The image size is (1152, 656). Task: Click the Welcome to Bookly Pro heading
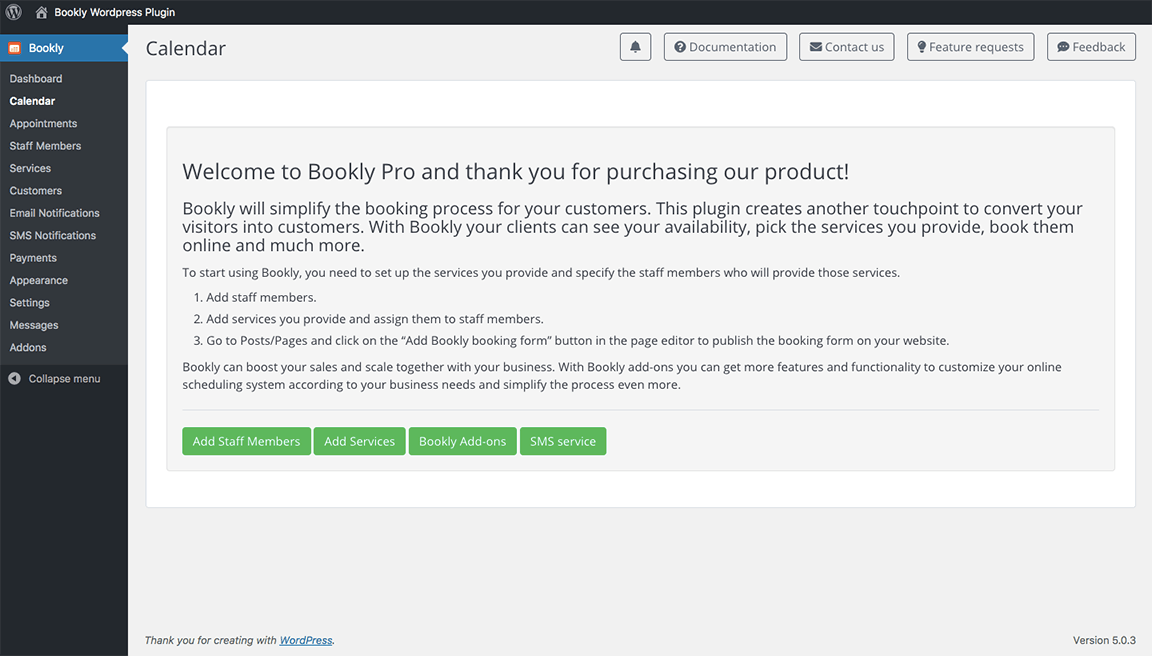pyautogui.click(x=516, y=172)
